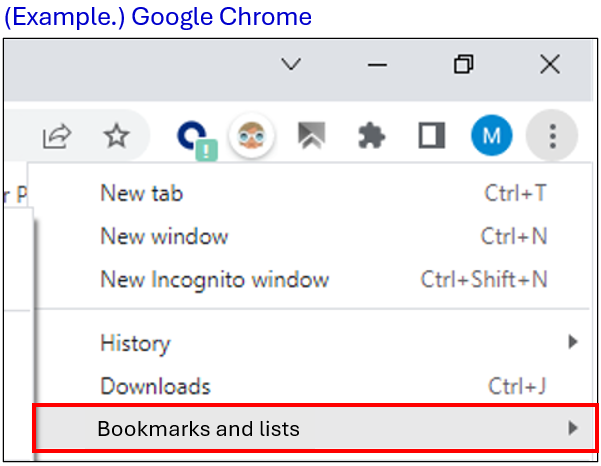Click the share this page icon

pyautogui.click(x=58, y=137)
